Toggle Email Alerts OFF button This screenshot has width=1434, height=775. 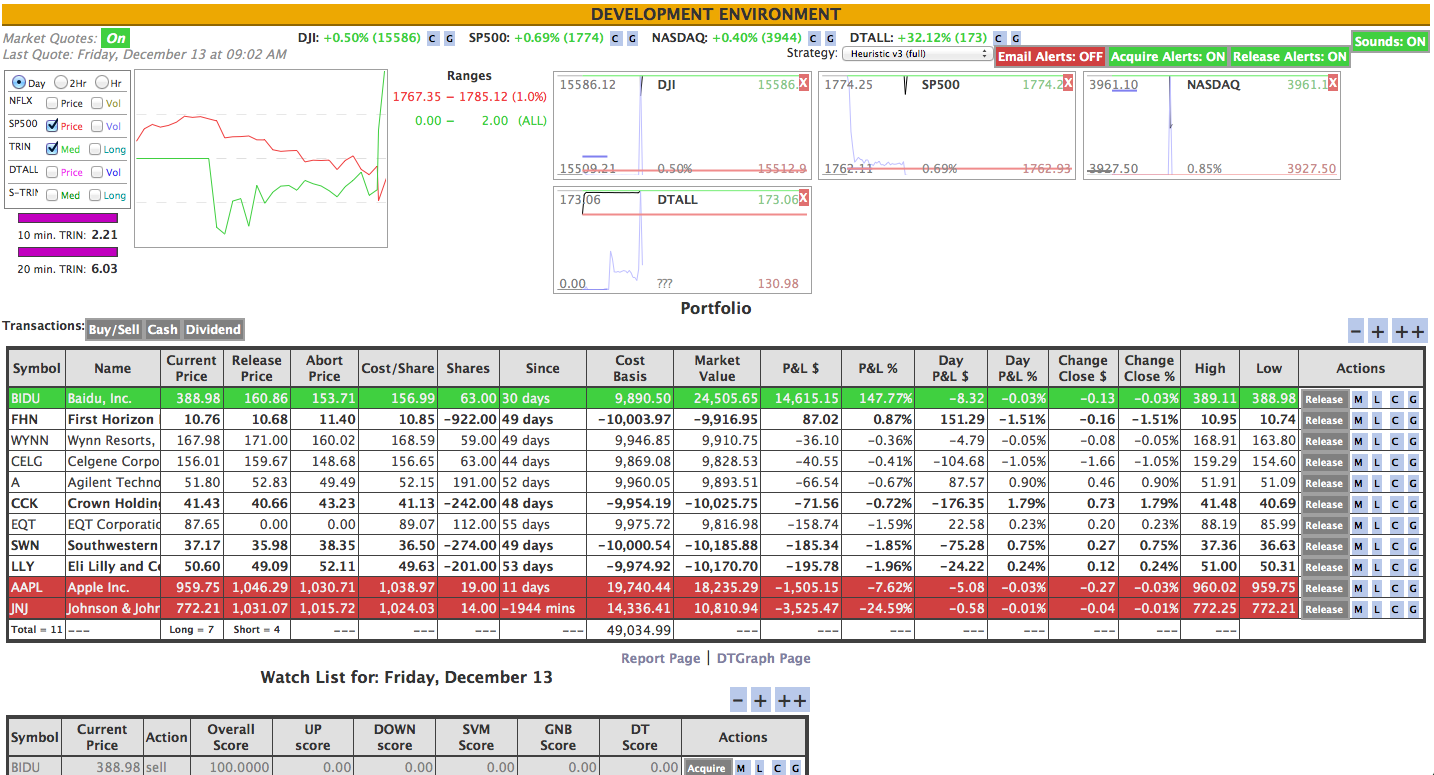click(1051, 57)
